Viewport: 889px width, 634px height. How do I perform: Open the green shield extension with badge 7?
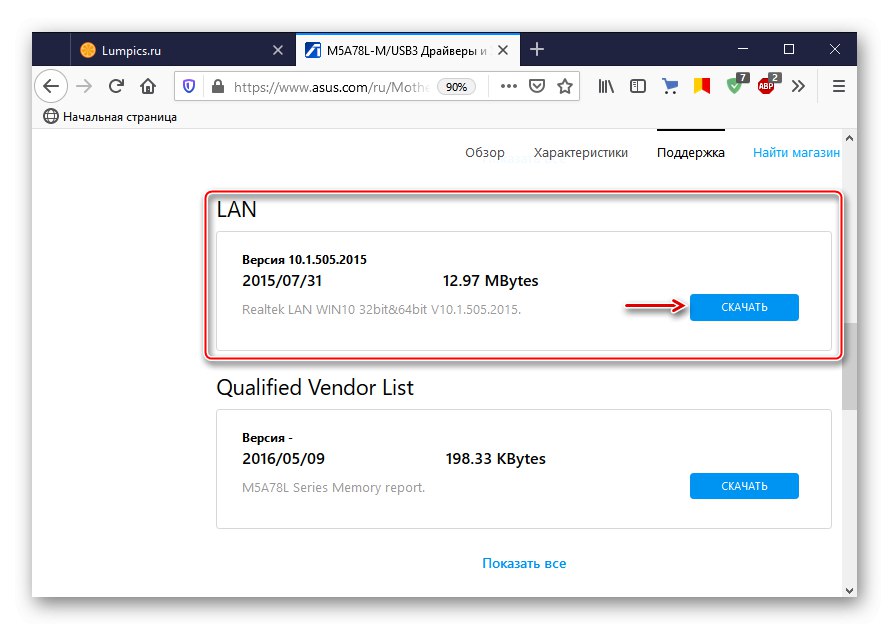pos(736,85)
